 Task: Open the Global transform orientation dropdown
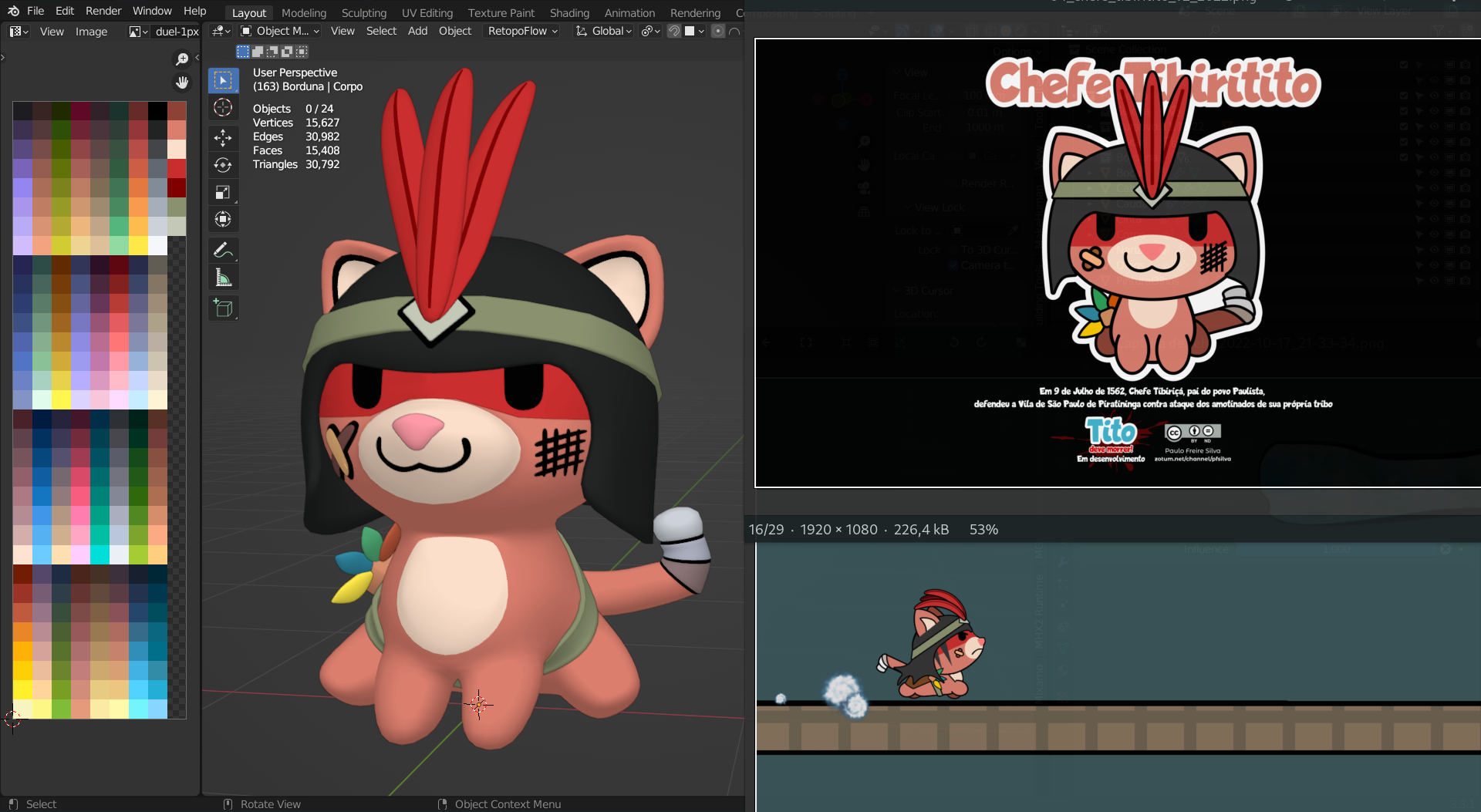605,31
